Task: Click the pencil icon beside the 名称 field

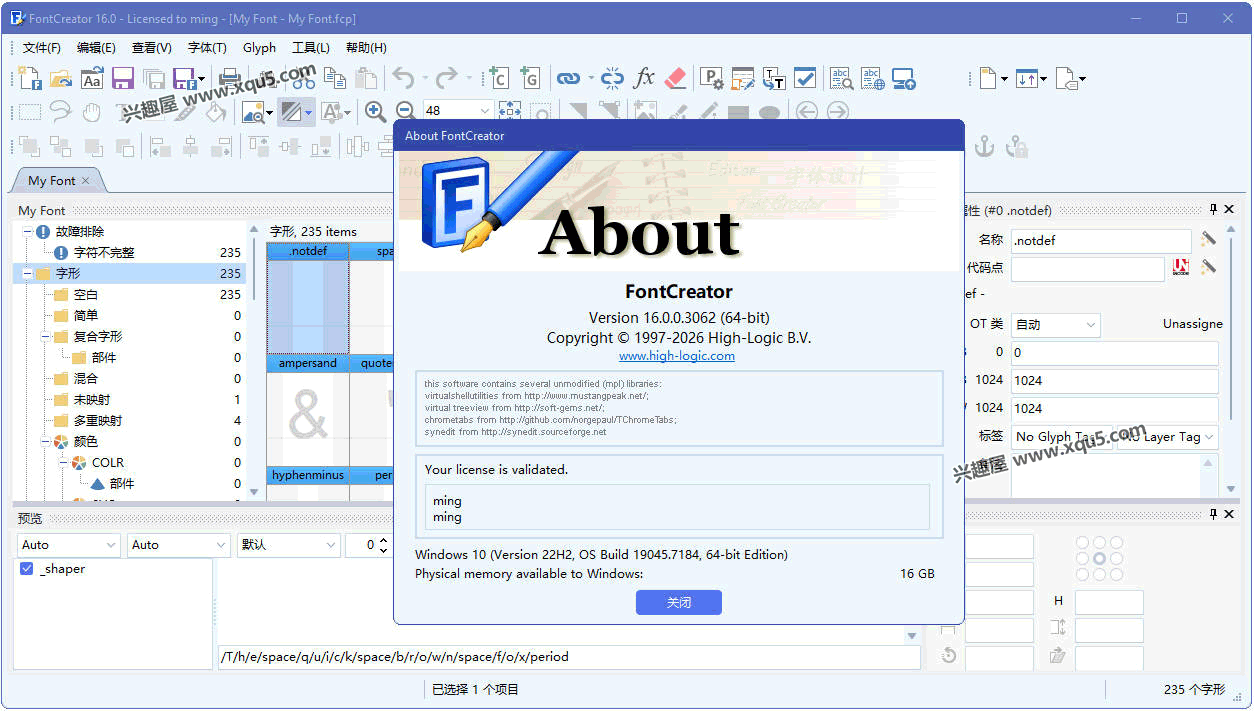Action: 1208,239
